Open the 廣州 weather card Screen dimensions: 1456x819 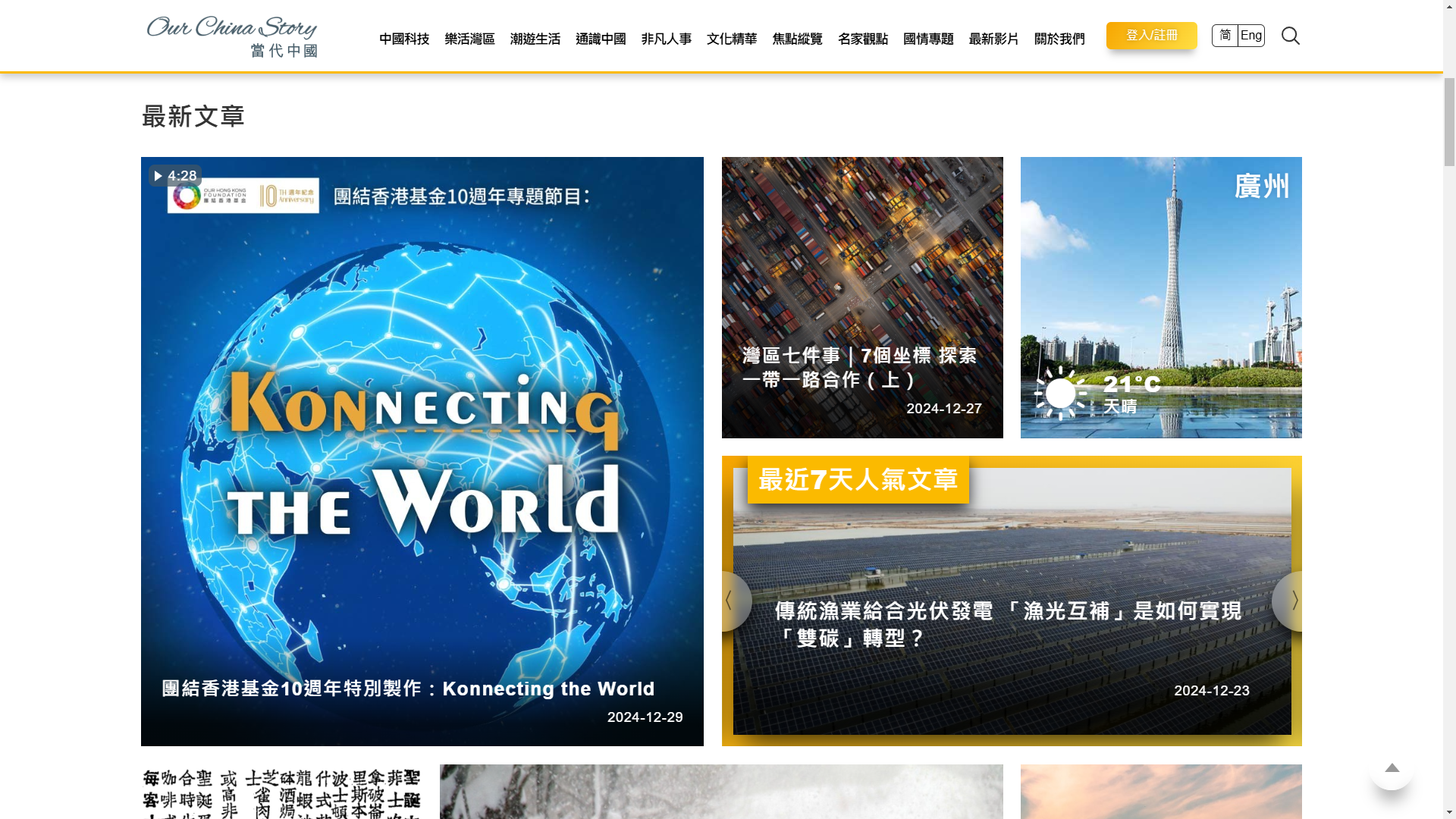click(x=1161, y=297)
